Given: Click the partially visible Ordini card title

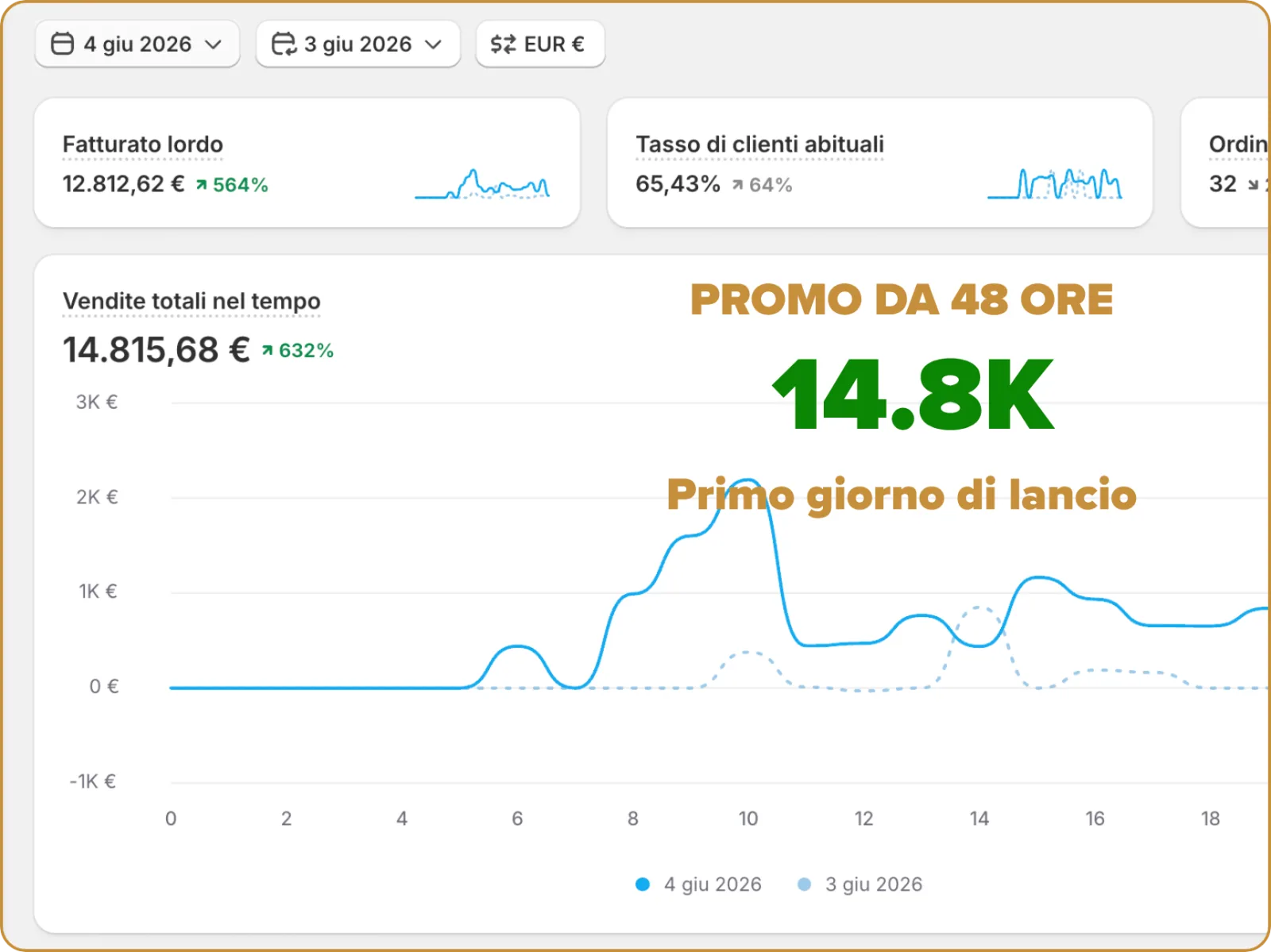Looking at the screenshot, I should 1238,145.
